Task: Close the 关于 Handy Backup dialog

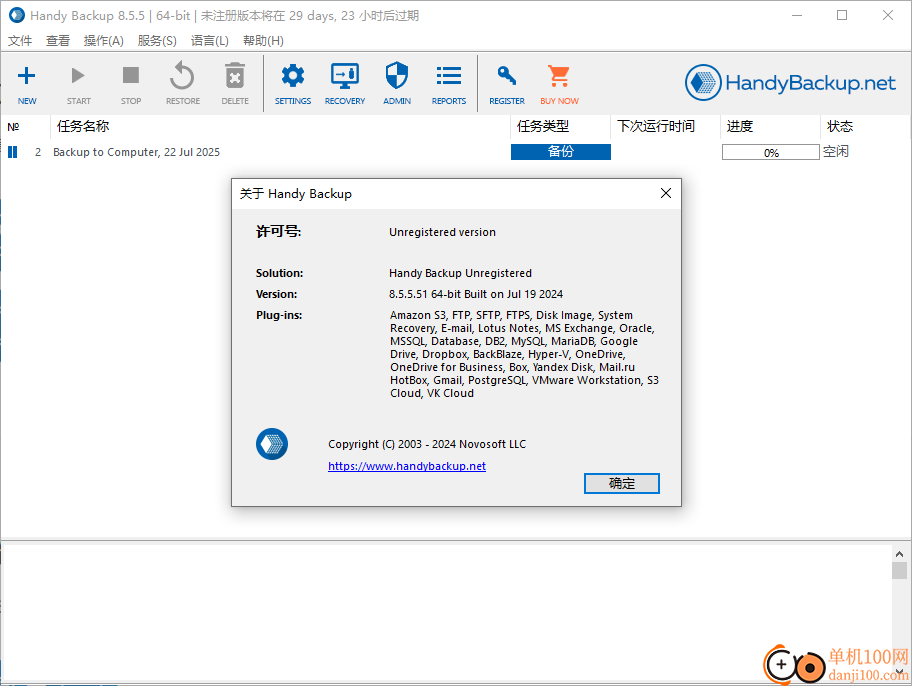Action: point(666,193)
